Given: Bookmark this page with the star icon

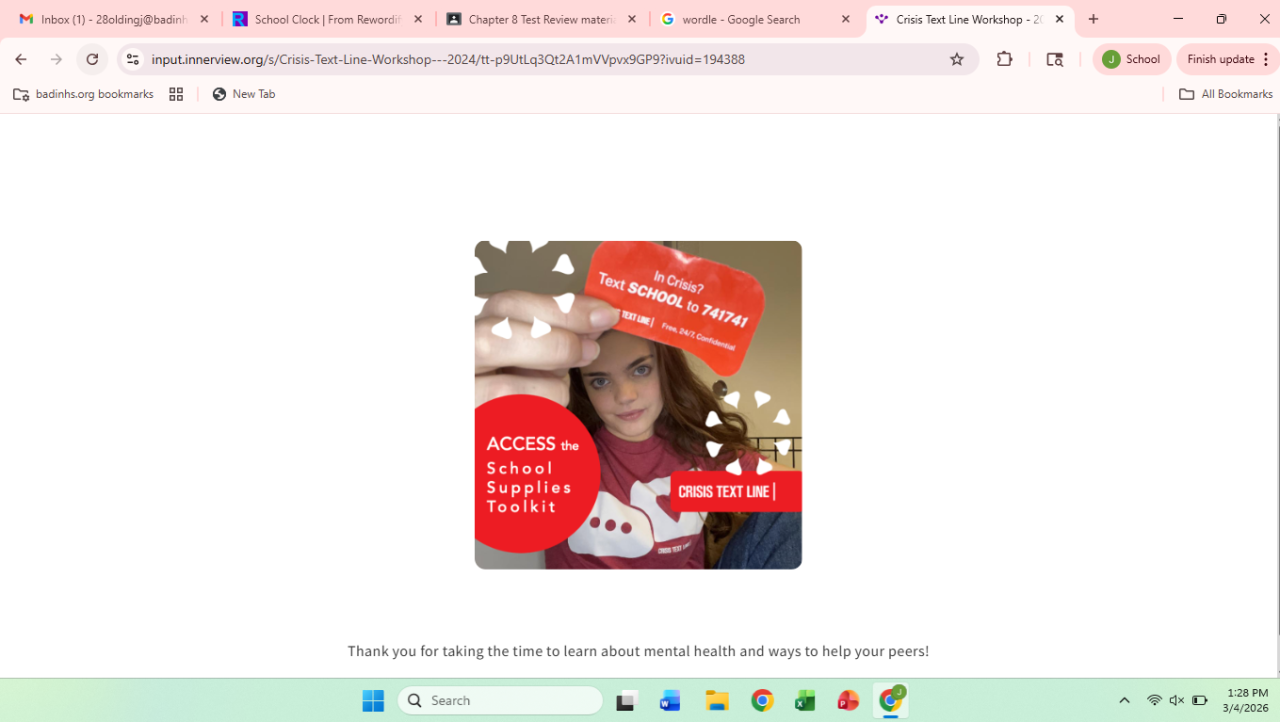Looking at the screenshot, I should pyautogui.click(x=957, y=59).
